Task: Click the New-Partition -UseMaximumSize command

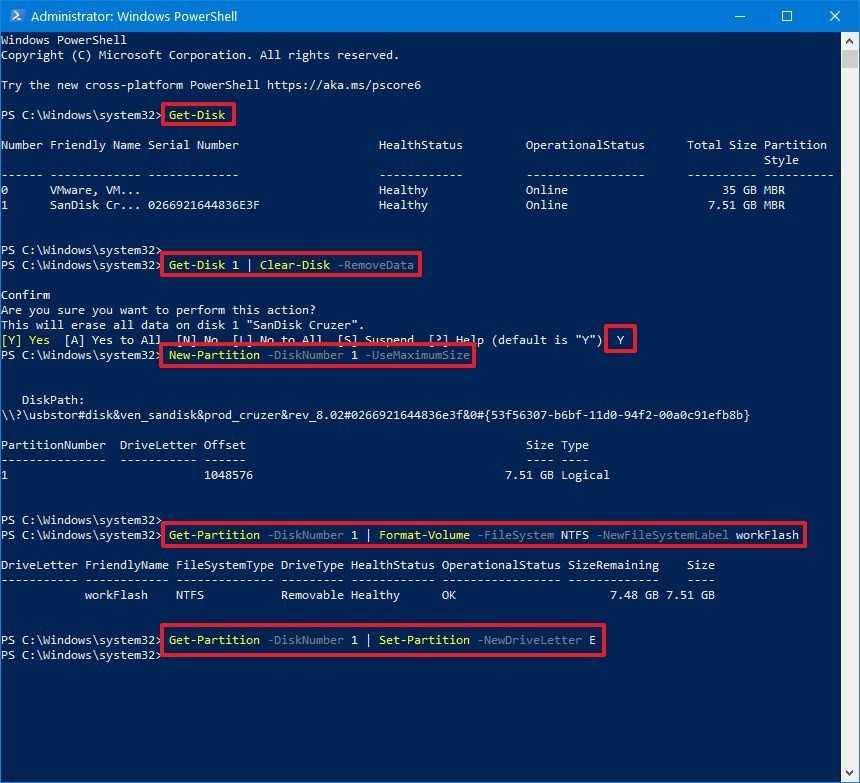Action: coord(318,355)
